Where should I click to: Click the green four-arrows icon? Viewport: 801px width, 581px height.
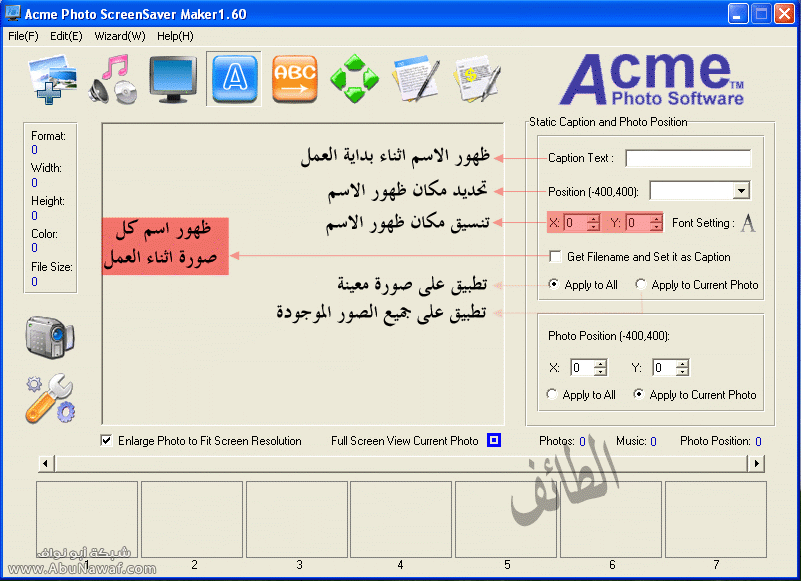point(355,78)
